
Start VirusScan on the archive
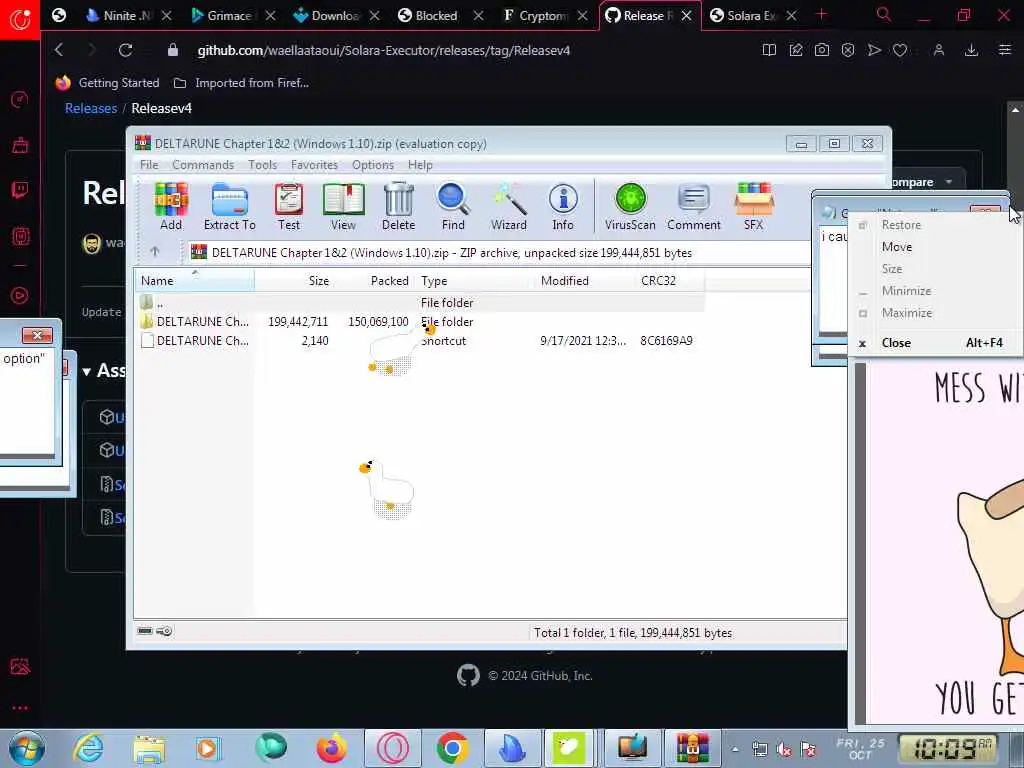[630, 206]
